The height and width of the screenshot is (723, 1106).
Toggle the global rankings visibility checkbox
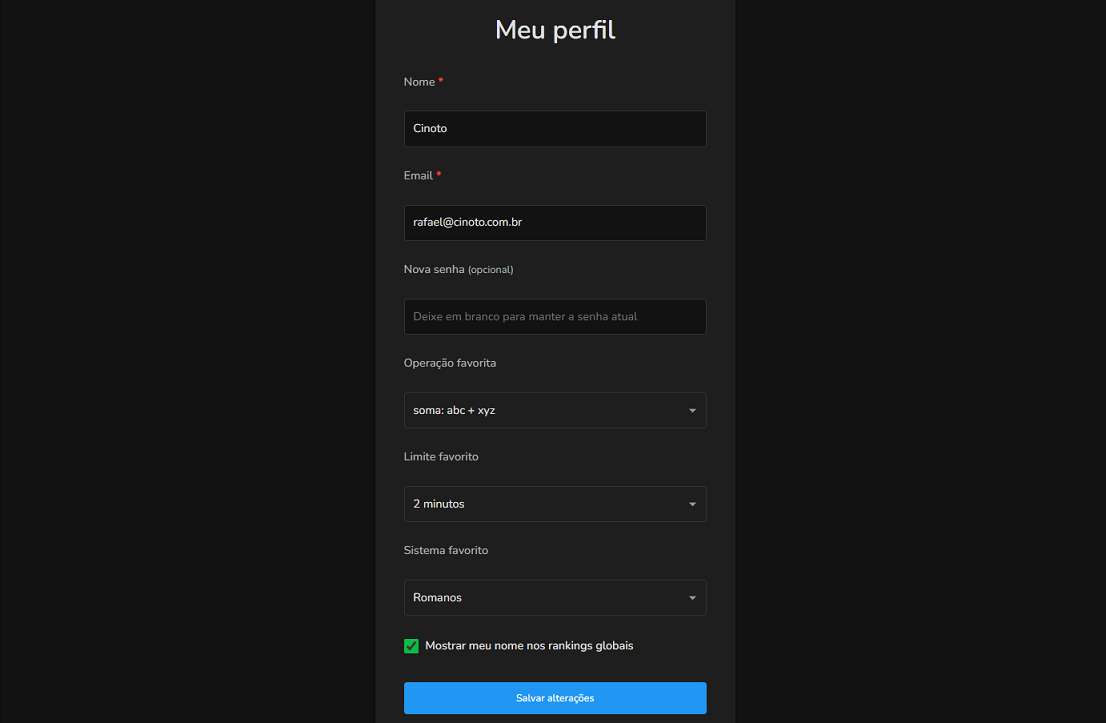click(x=411, y=646)
